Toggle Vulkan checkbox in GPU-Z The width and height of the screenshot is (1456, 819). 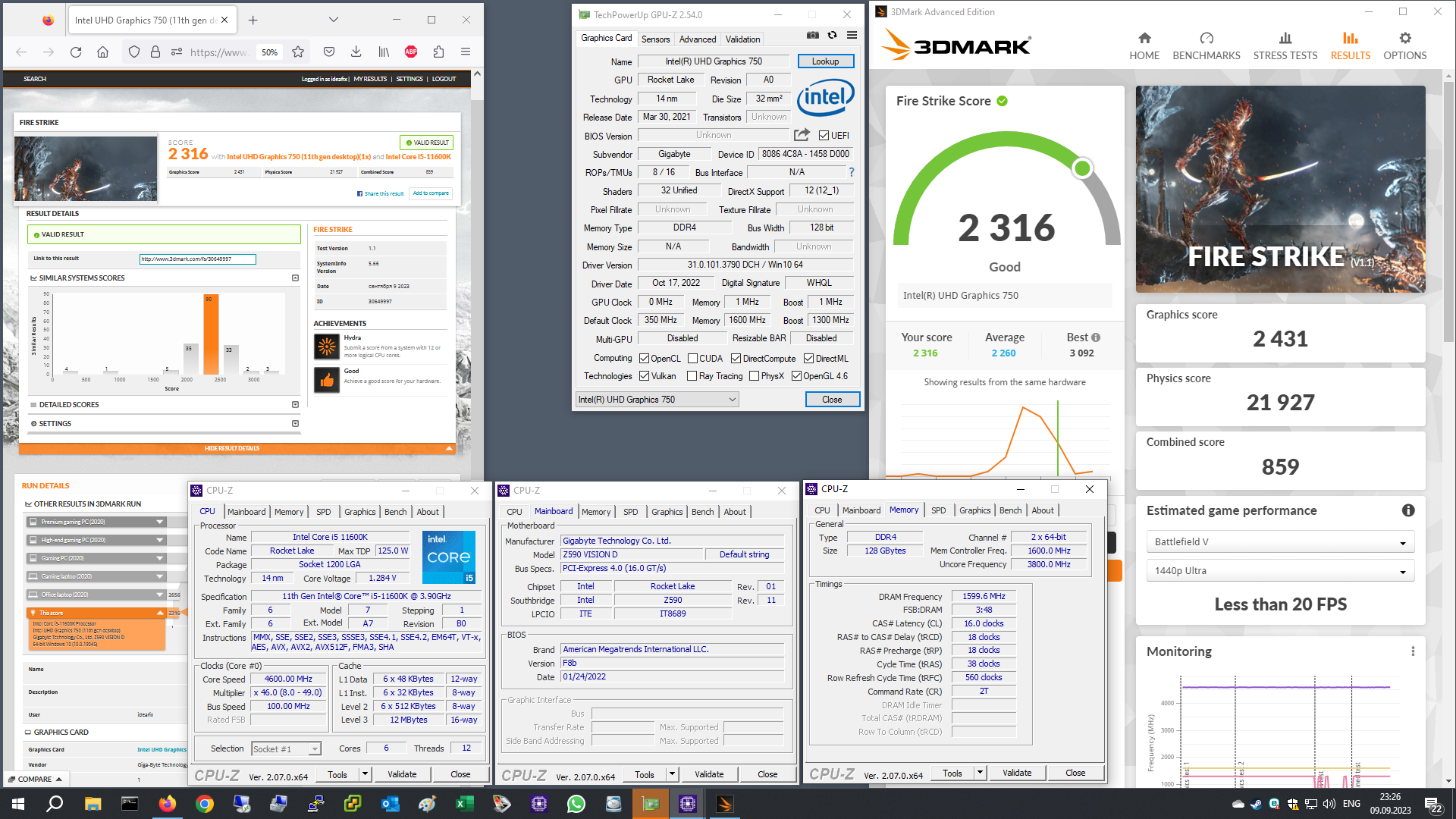tap(644, 376)
